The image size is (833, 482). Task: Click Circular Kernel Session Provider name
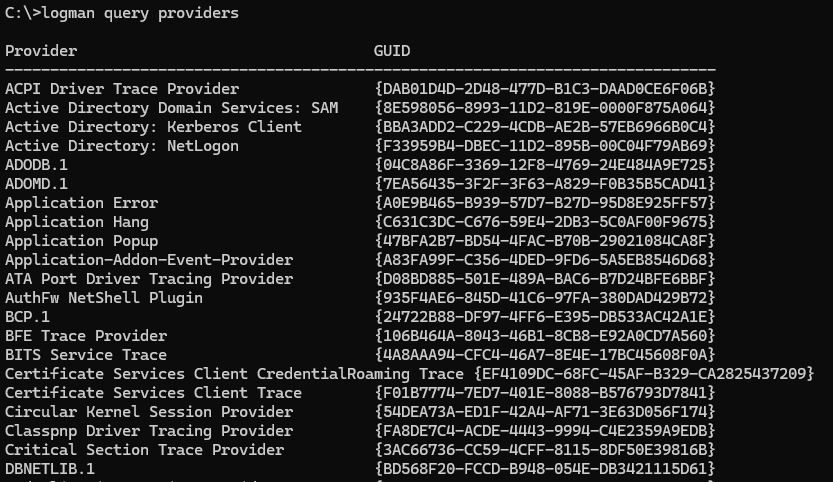[x=149, y=412]
